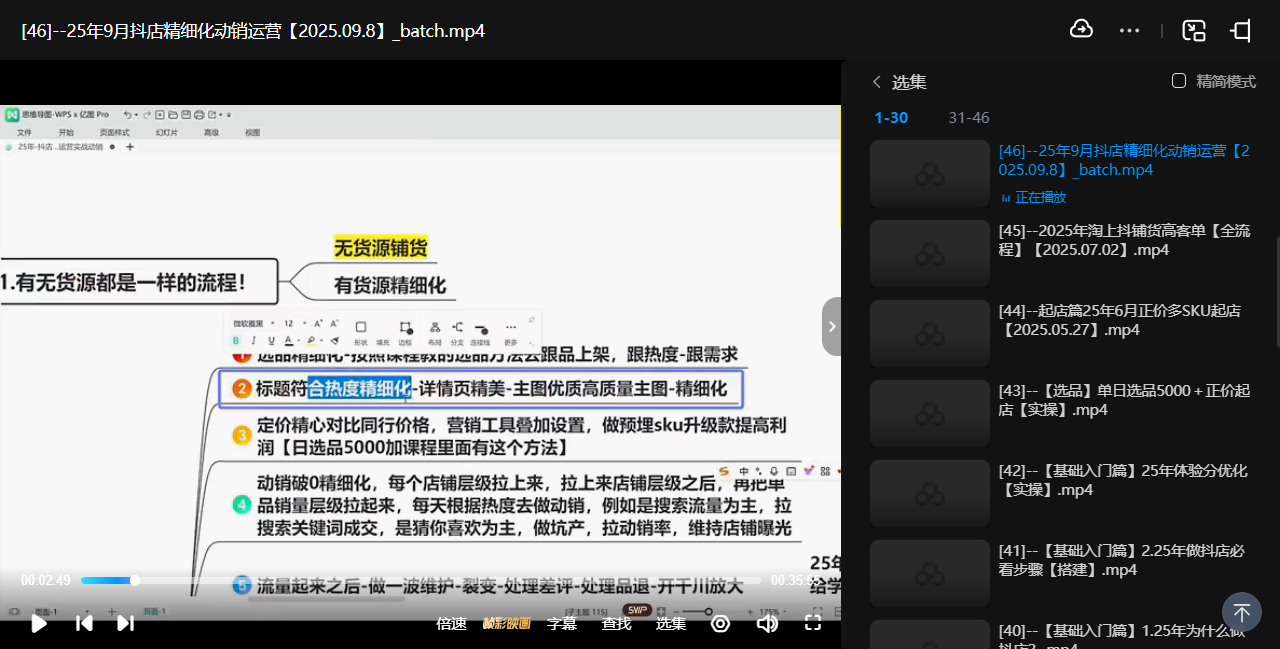Screen dimensions: 1280x649
Task: Skip to the next video
Action: (125, 623)
